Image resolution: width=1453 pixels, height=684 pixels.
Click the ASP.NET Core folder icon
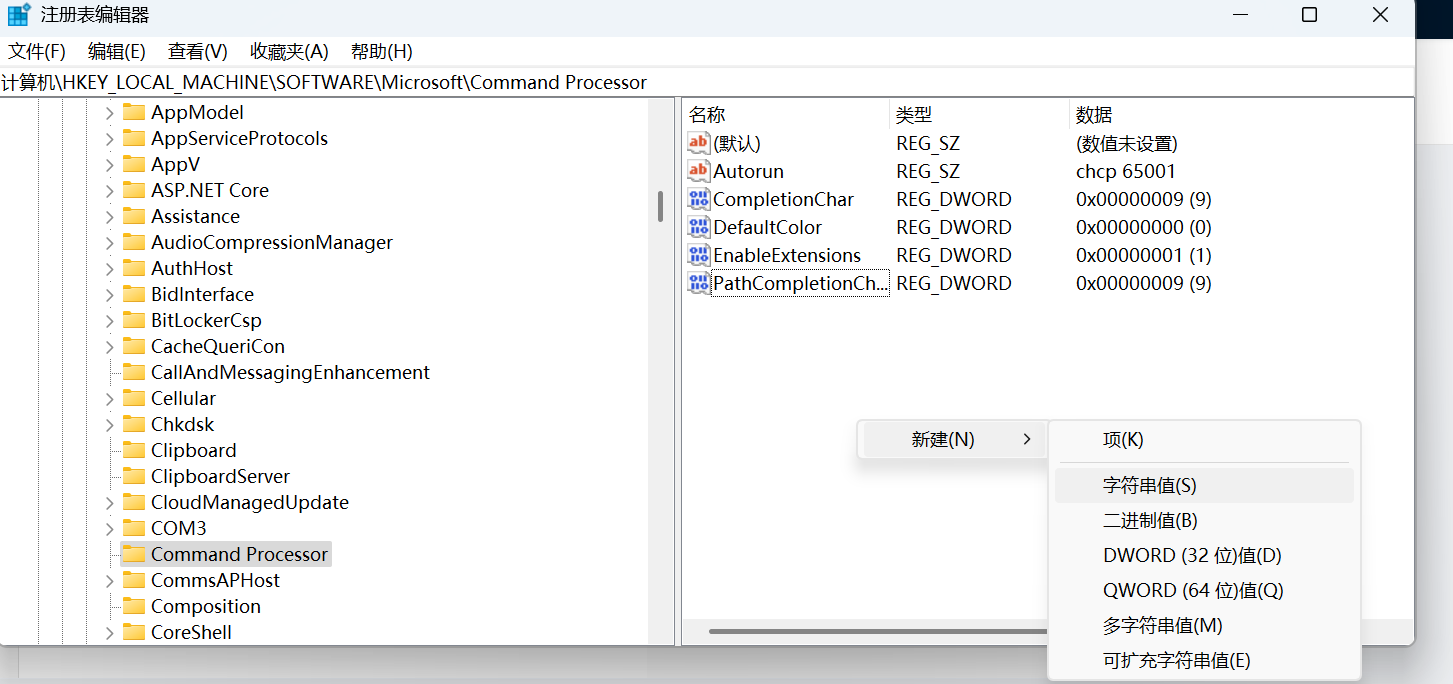tap(134, 190)
